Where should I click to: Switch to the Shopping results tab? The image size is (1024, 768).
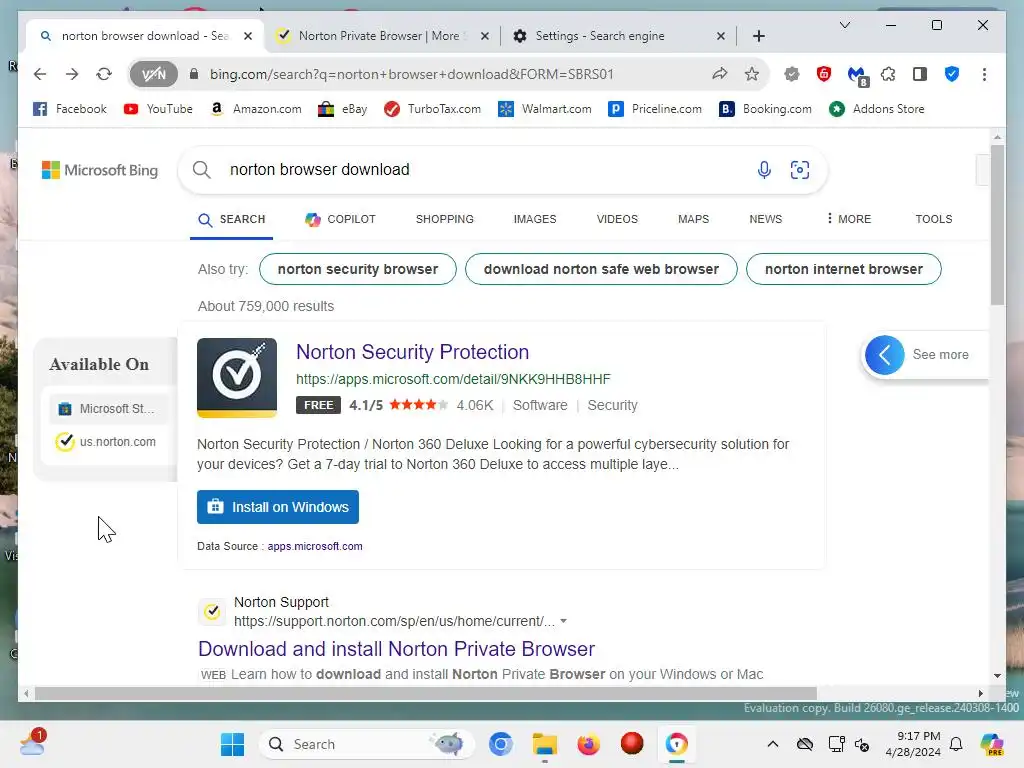coord(445,219)
